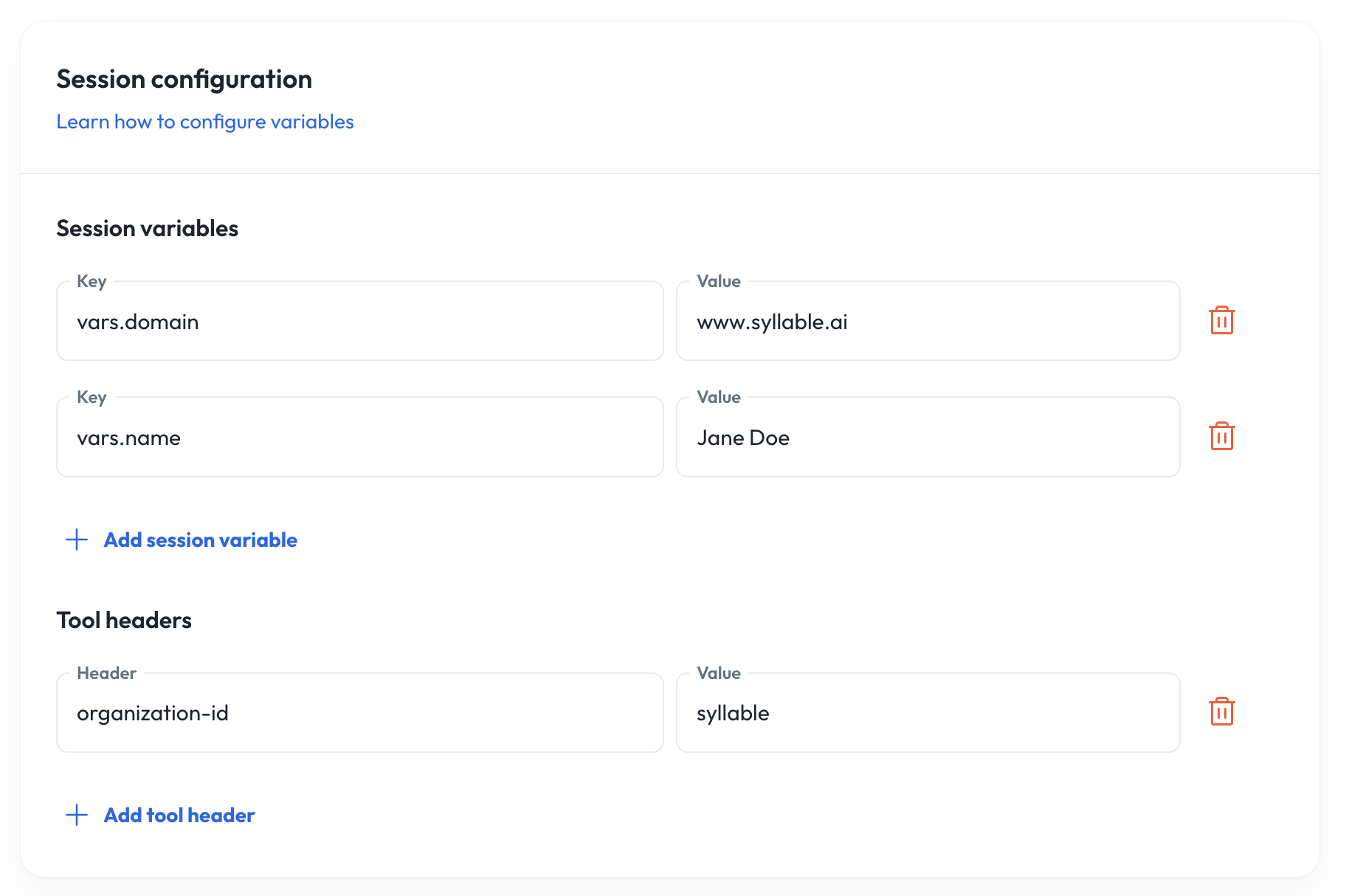Click the www.syllable.ai value field
1346x896 pixels.
[928, 322]
